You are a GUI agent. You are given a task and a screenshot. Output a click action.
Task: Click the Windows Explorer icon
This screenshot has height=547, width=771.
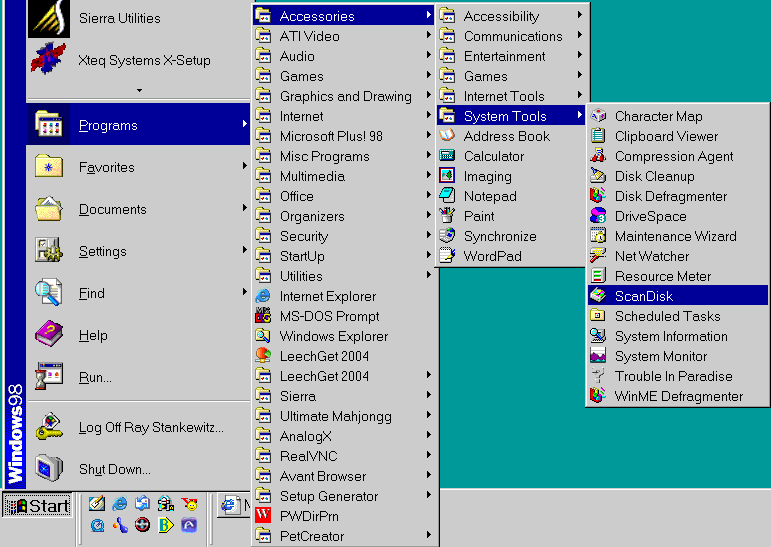pyautogui.click(x=263, y=336)
